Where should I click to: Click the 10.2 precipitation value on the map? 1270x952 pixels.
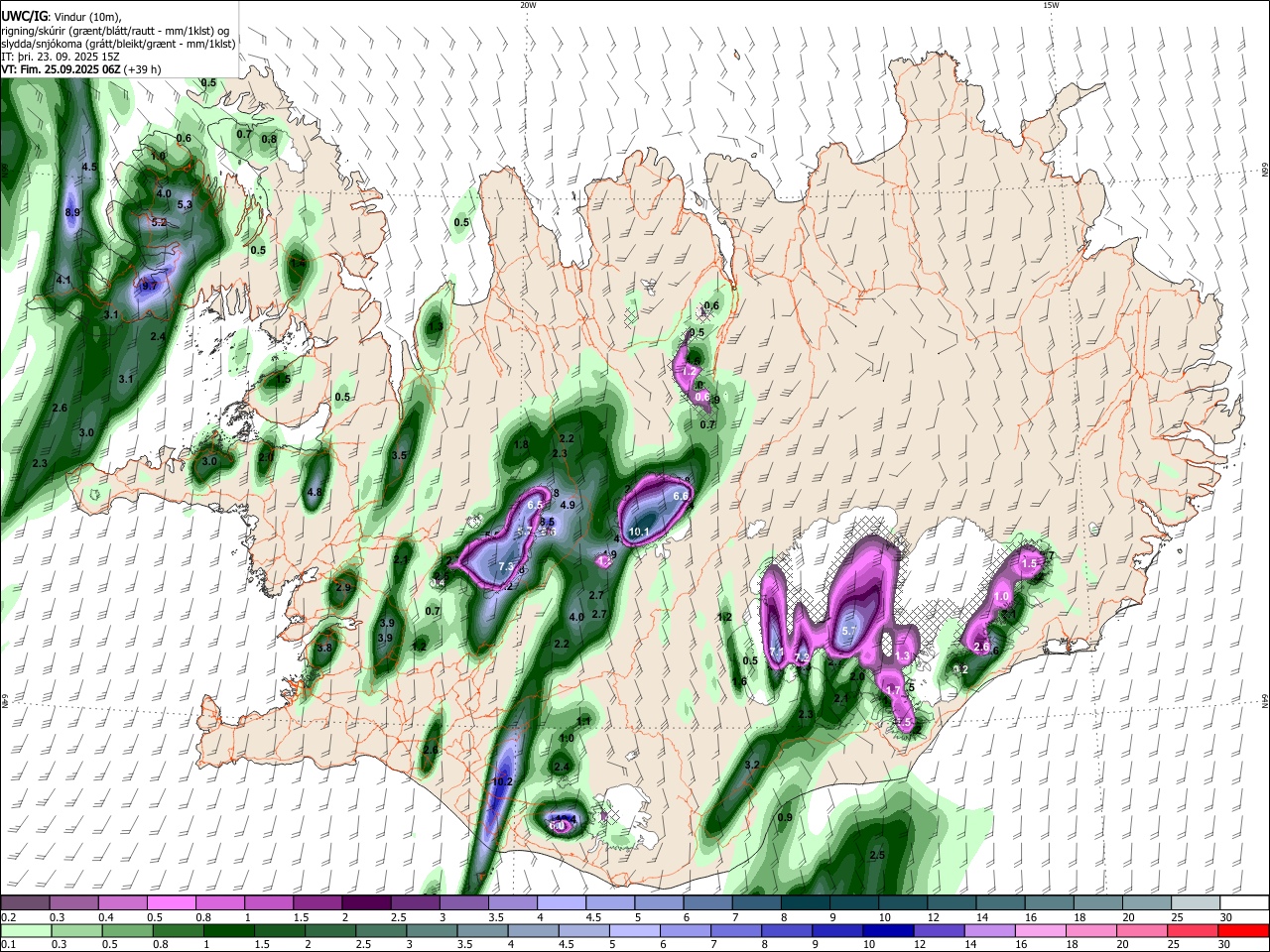pyautogui.click(x=502, y=781)
